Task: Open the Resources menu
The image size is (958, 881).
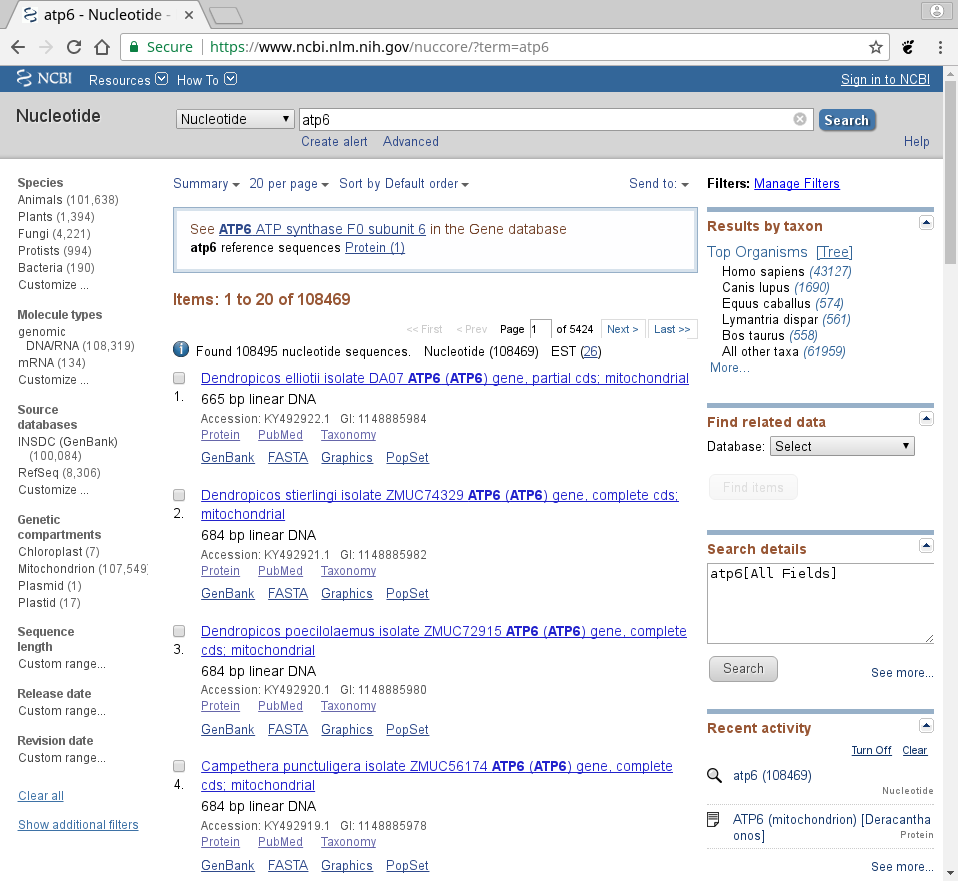Action: tap(127, 80)
